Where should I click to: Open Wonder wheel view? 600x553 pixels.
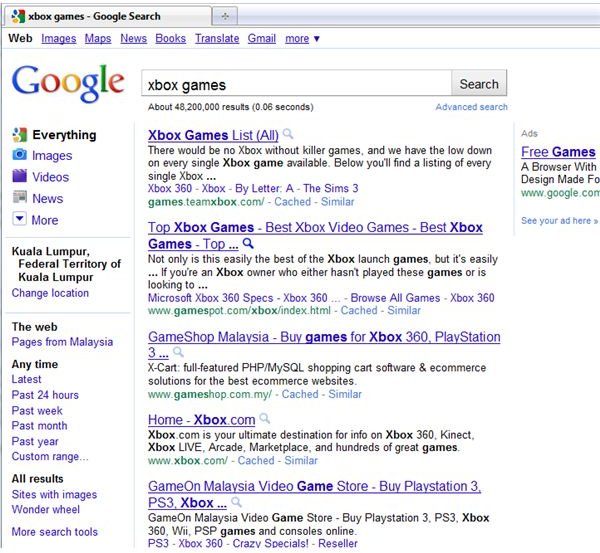point(46,510)
